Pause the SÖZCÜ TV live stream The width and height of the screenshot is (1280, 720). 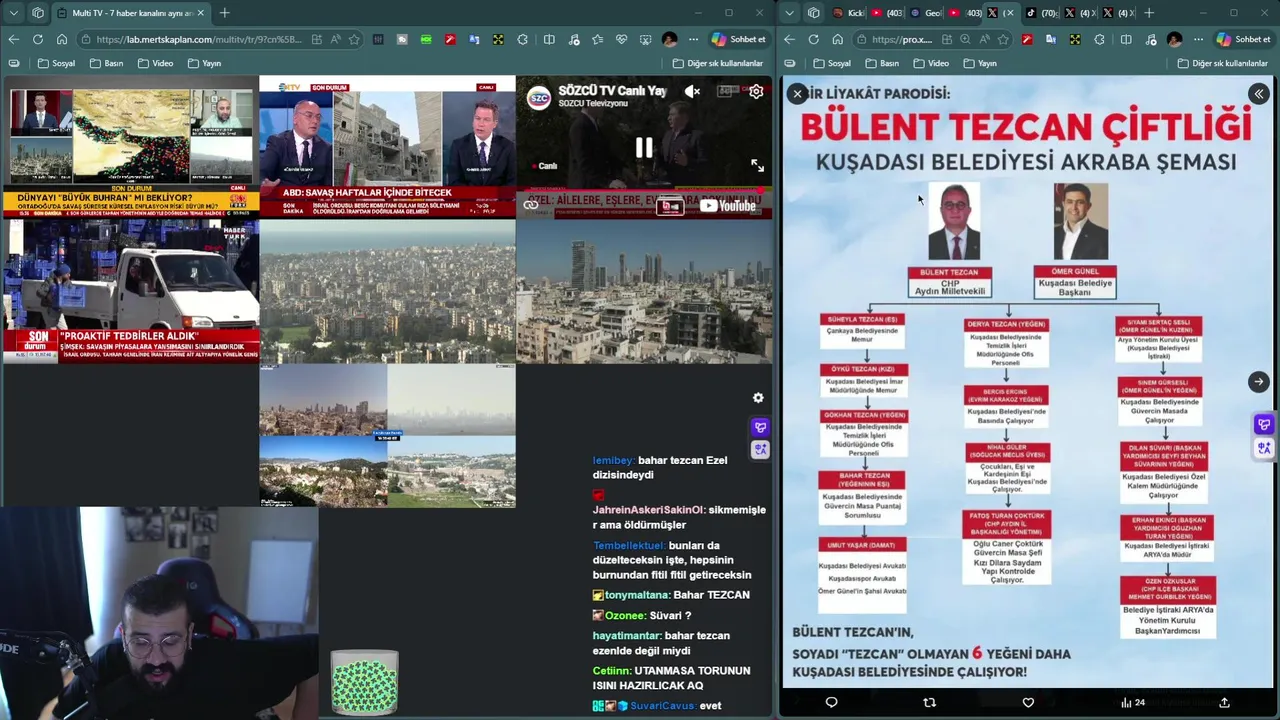(644, 148)
